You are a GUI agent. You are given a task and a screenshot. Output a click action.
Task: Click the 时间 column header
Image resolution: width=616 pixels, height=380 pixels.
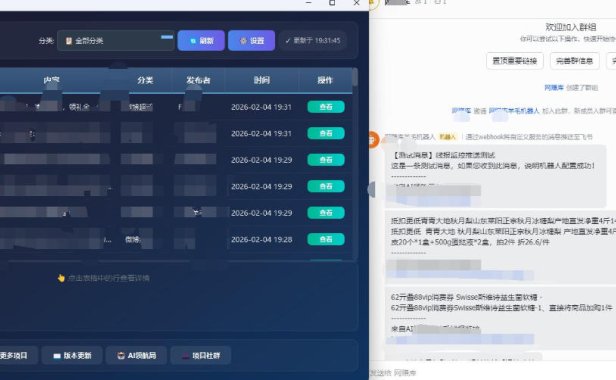point(262,80)
